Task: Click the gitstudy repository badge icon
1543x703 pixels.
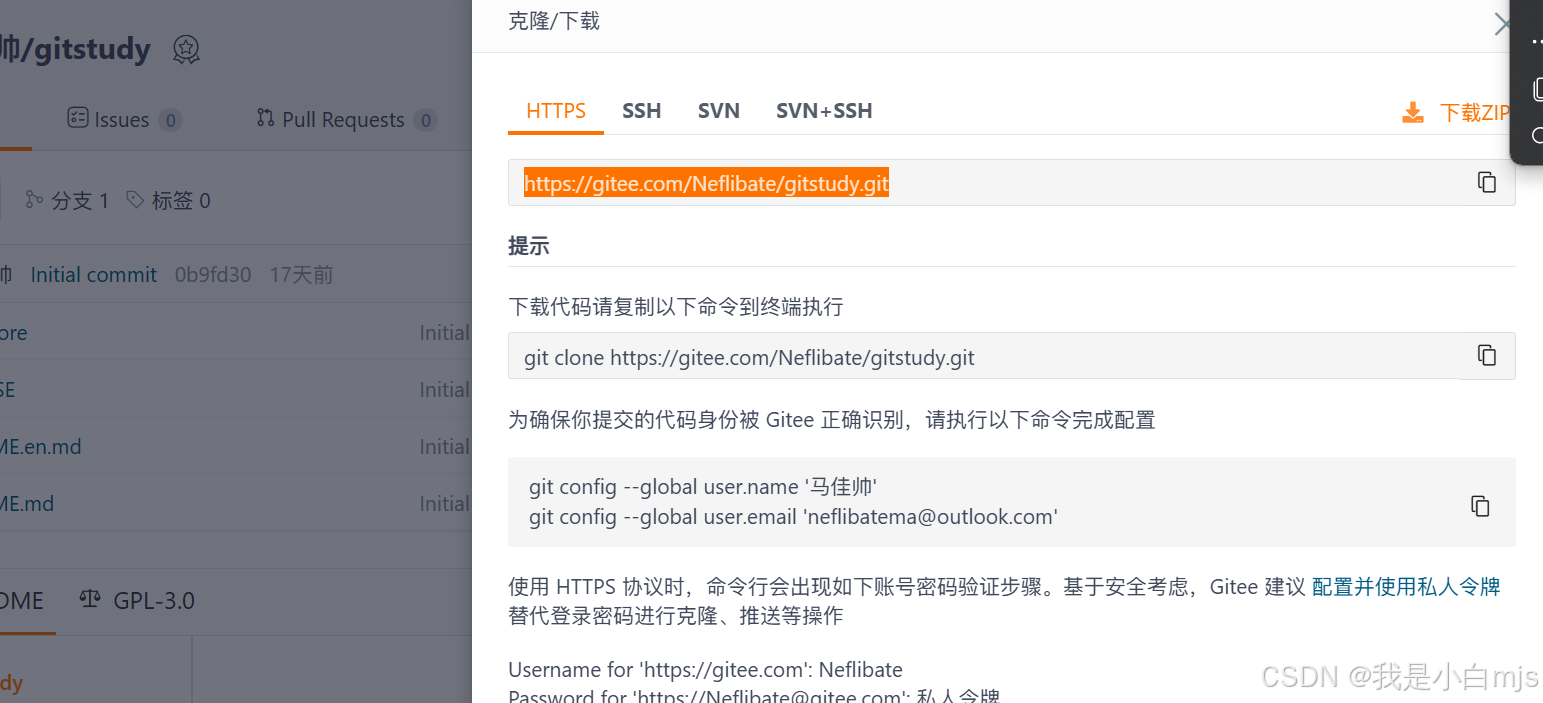Action: (x=186, y=49)
